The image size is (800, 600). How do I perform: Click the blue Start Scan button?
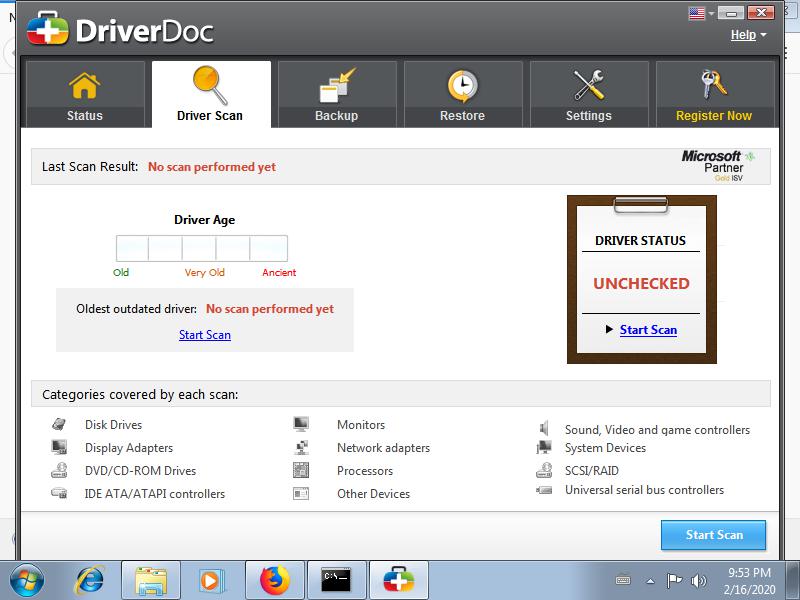coord(713,535)
